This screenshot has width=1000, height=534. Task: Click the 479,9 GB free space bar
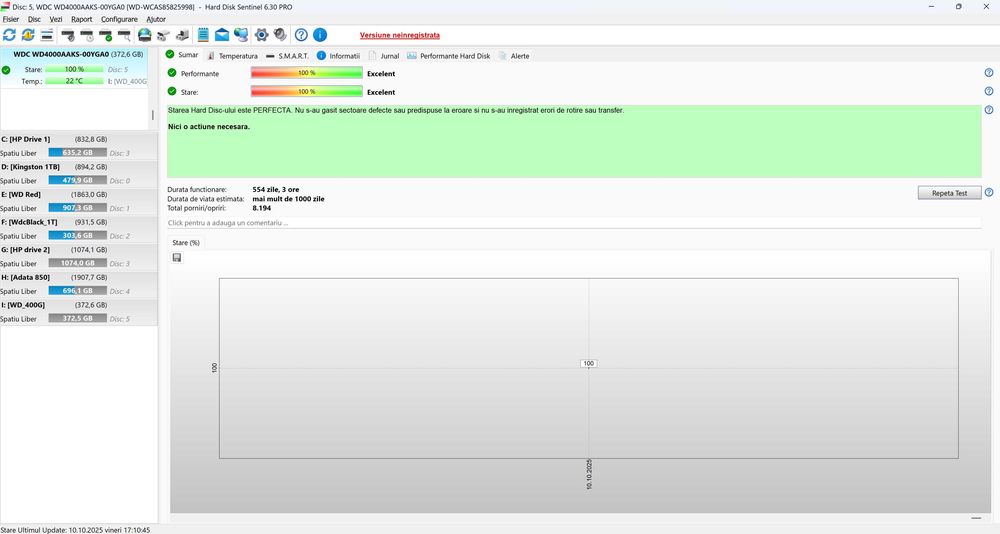[x=78, y=180]
